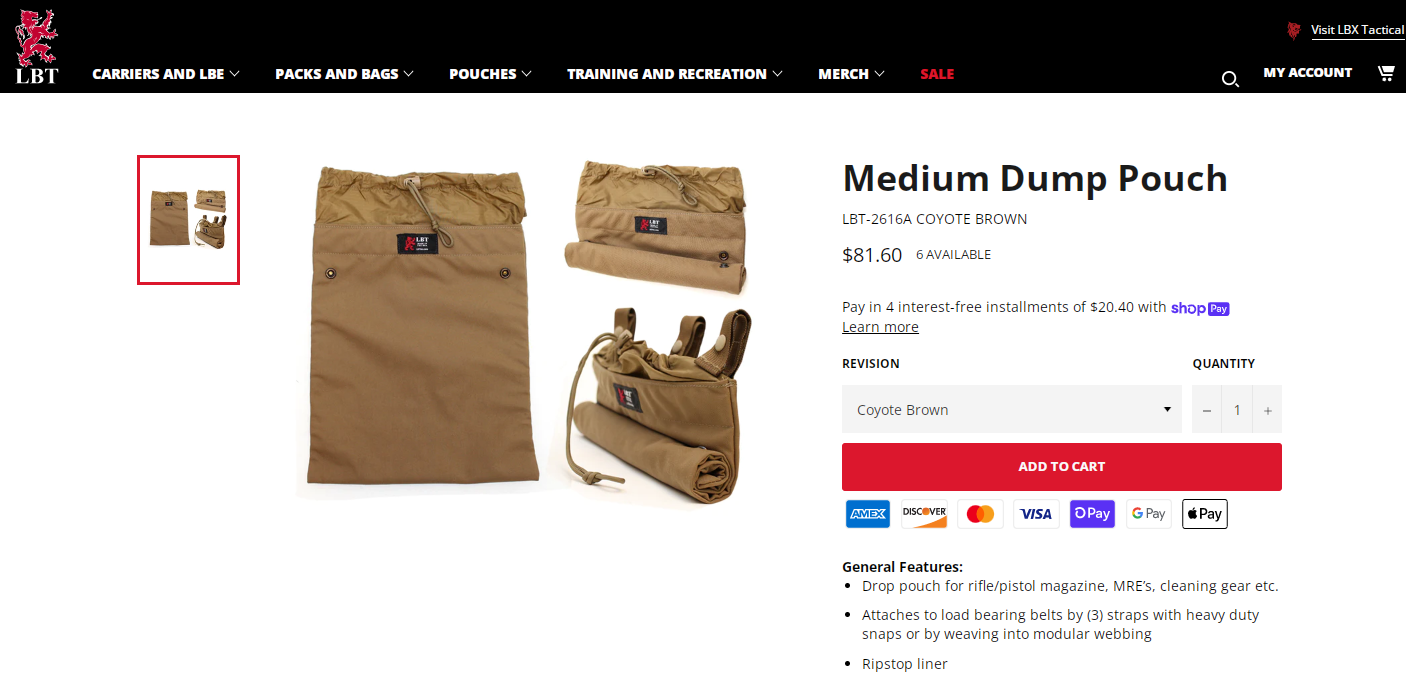Click the American Express payment icon

868,514
